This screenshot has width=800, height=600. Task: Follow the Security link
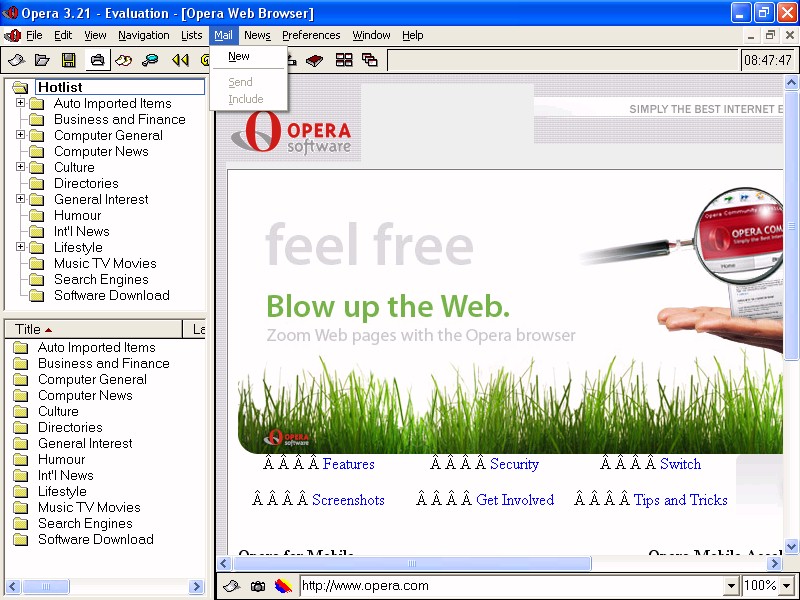(x=514, y=464)
